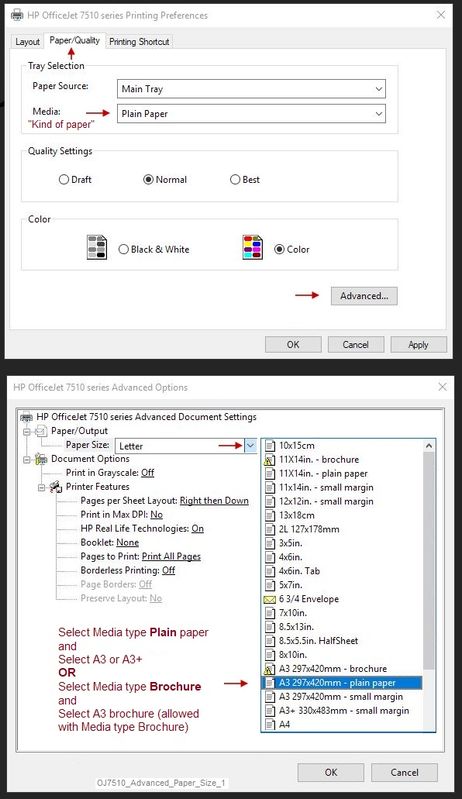Select 12x12in. - small margin size

point(326,501)
